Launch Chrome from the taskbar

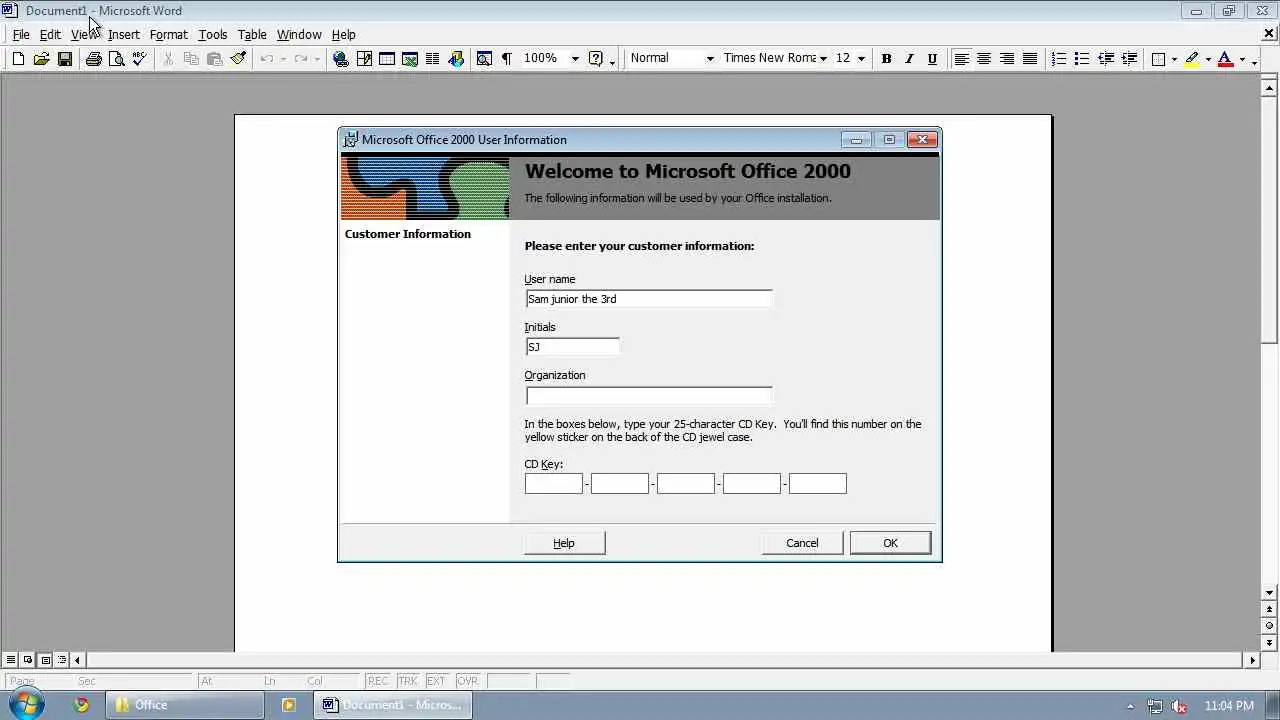click(82, 705)
